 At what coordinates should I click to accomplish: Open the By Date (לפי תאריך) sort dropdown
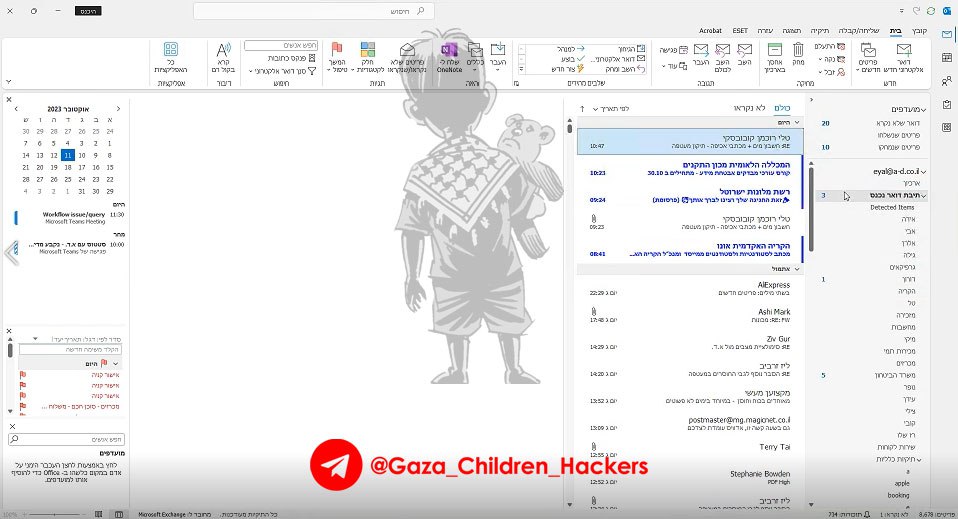(612, 108)
